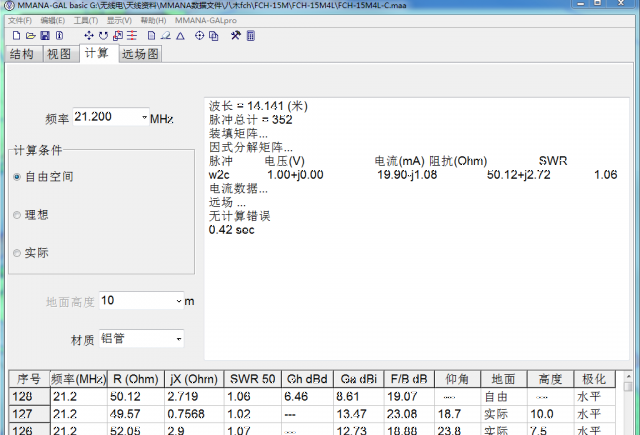The image size is (640, 435).
Task: Click the 高度 height column header
Action: point(551,379)
